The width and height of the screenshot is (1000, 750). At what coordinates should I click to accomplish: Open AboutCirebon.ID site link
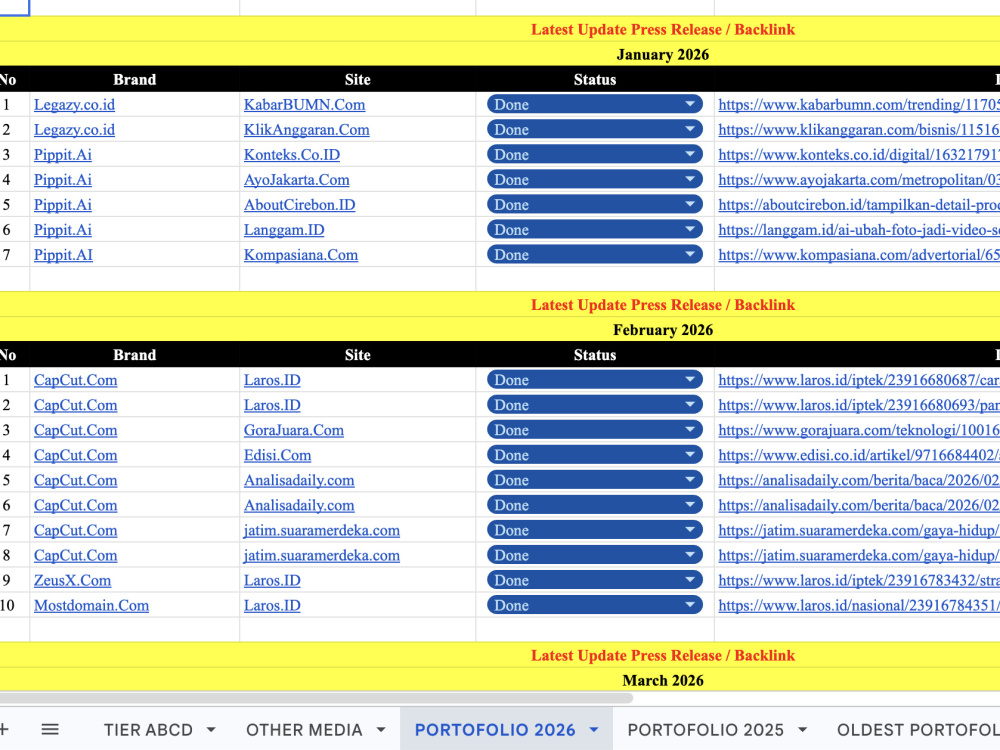(x=299, y=205)
